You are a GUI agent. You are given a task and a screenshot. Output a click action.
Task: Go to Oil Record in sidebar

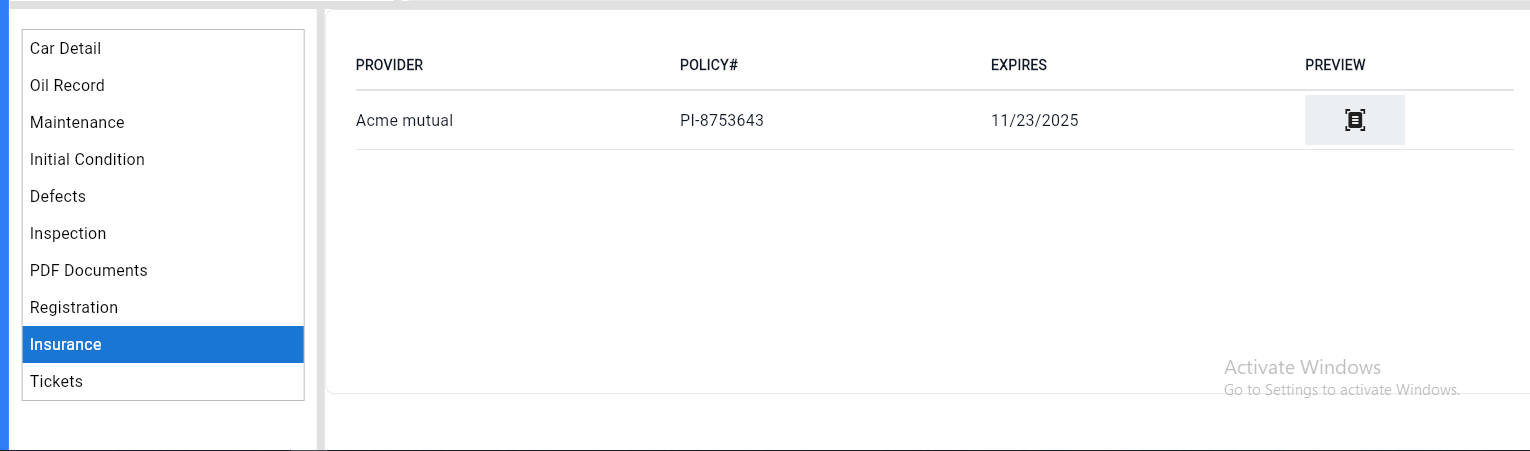[68, 85]
